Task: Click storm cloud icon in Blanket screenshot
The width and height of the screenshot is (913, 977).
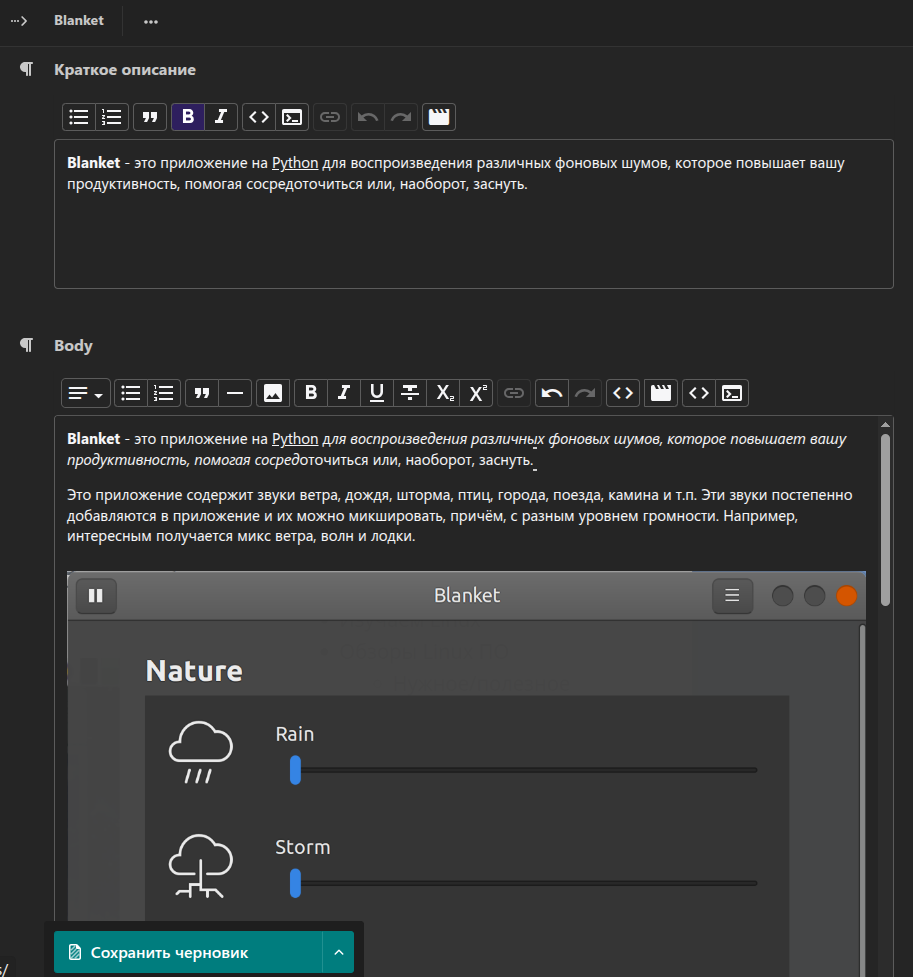Action: point(200,866)
